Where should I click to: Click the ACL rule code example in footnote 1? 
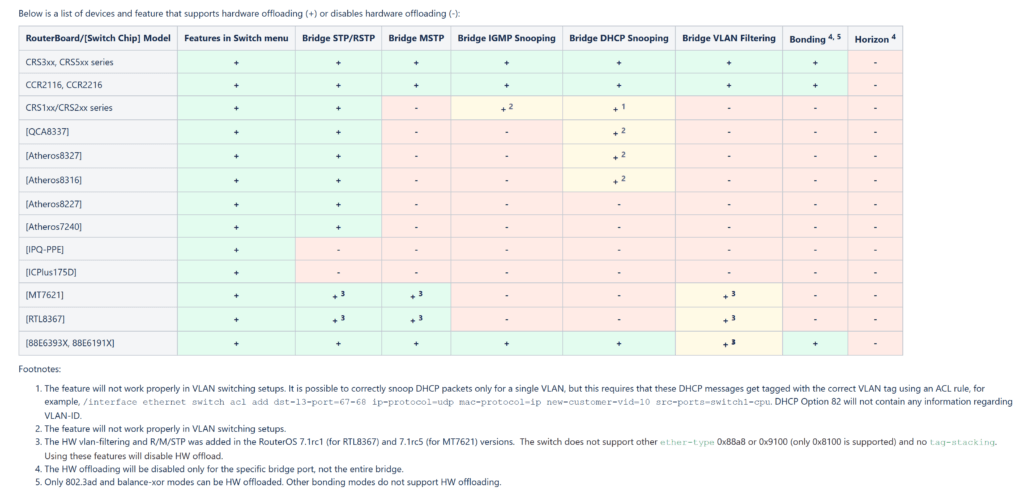point(427,403)
